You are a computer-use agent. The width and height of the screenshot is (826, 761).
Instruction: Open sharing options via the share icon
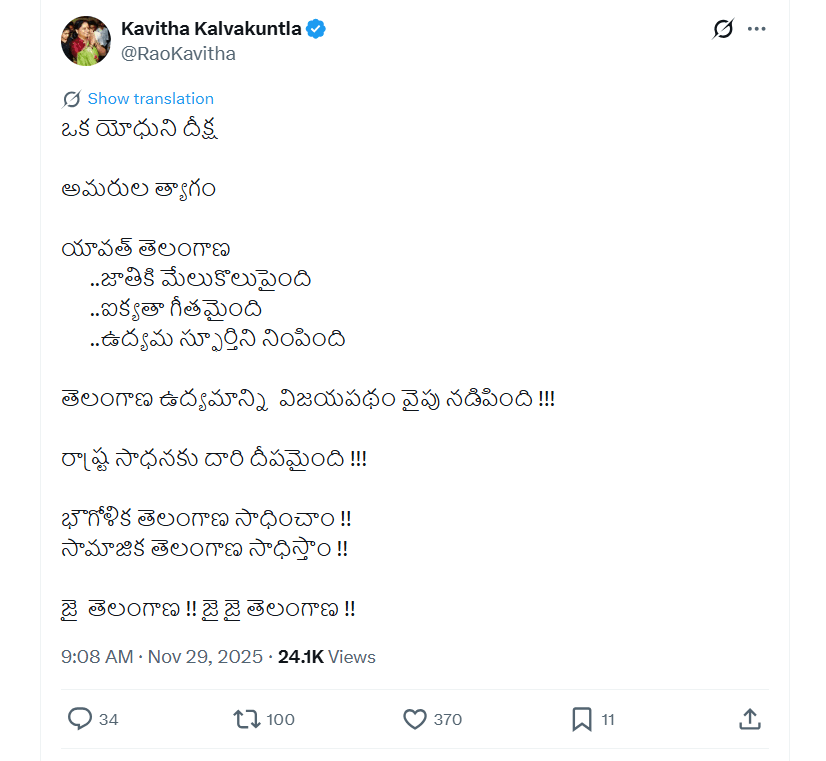748,719
